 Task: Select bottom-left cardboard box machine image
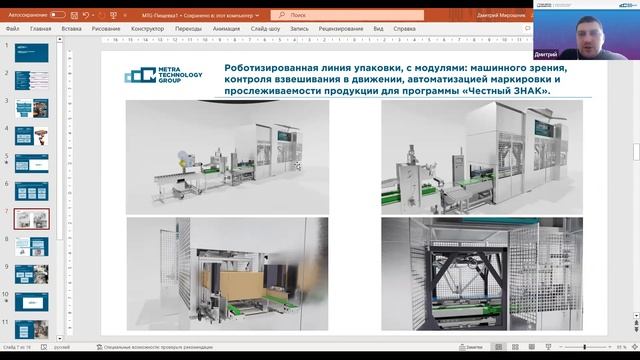coord(227,273)
